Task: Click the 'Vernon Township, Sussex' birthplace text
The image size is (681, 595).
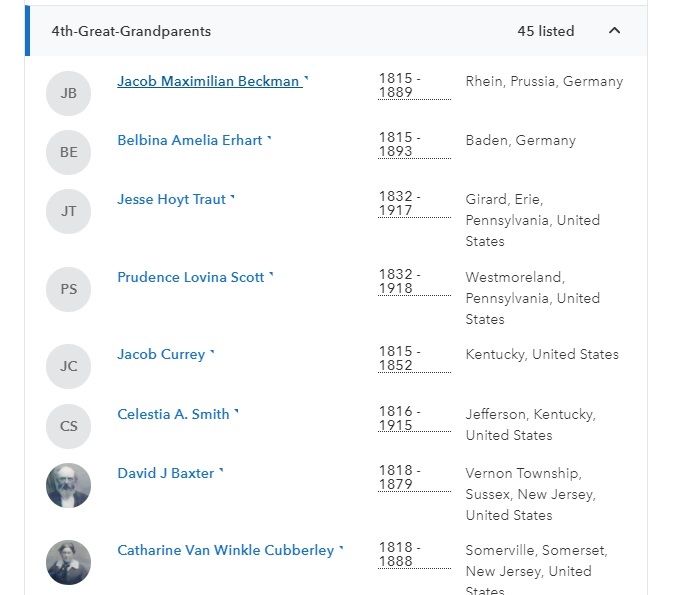Action: tap(531, 494)
